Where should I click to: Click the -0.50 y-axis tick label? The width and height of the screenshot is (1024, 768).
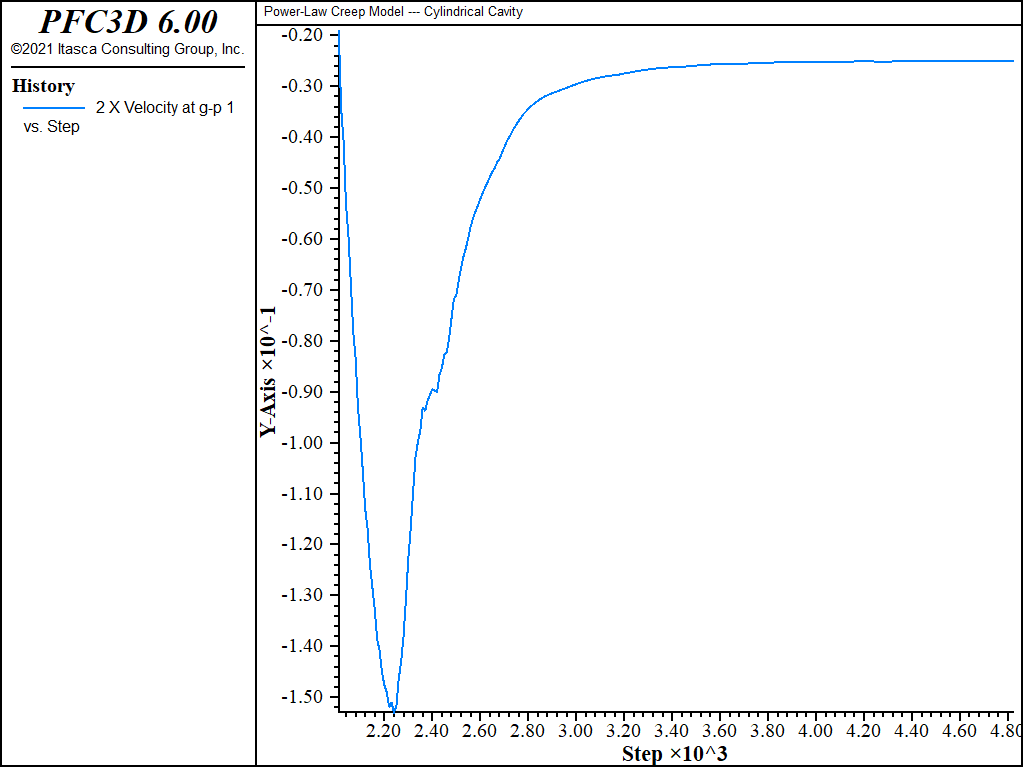(x=301, y=188)
